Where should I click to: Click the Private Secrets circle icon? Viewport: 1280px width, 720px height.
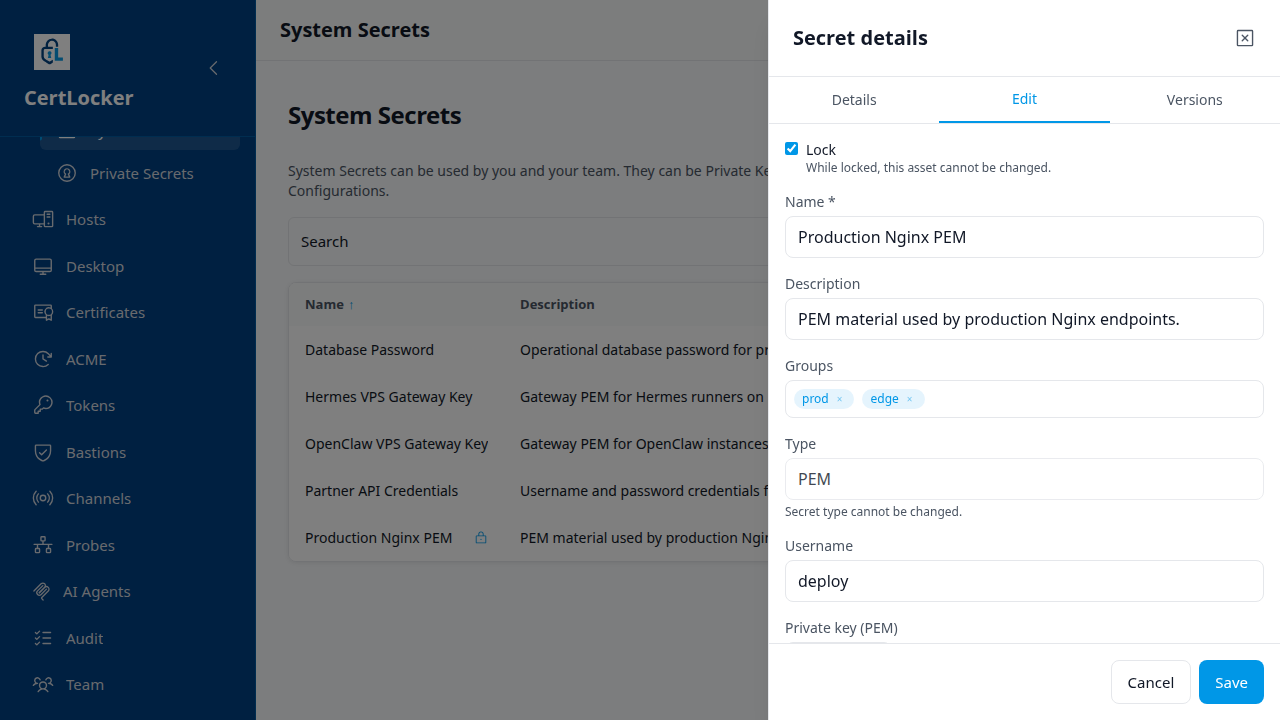tap(67, 174)
